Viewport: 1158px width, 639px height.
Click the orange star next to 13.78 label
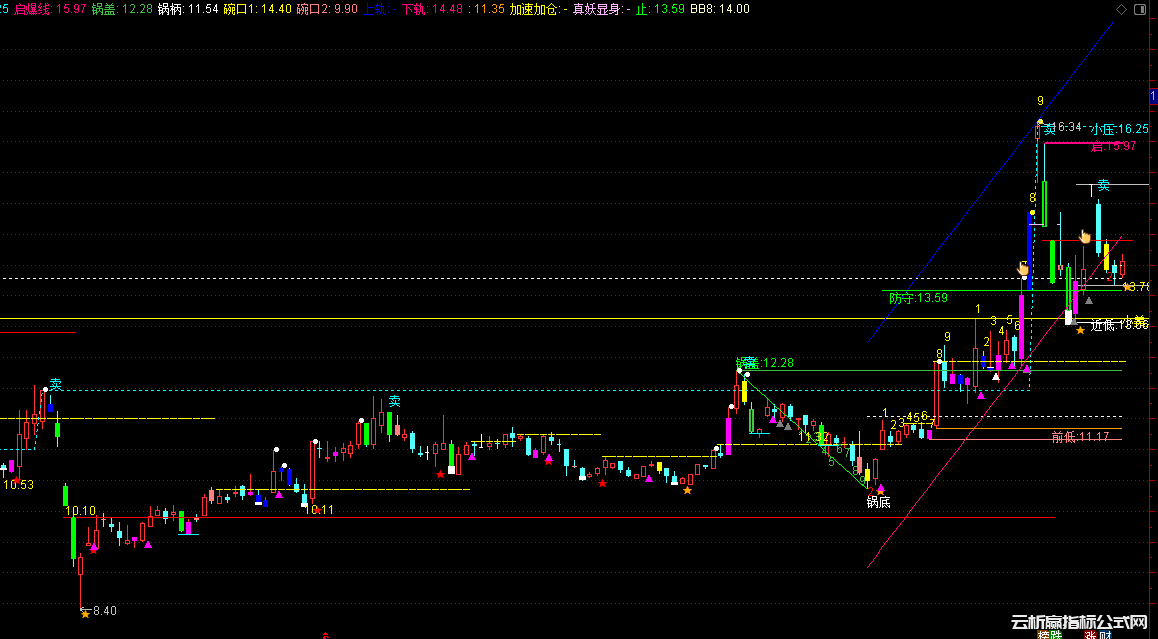[x=1127, y=287]
